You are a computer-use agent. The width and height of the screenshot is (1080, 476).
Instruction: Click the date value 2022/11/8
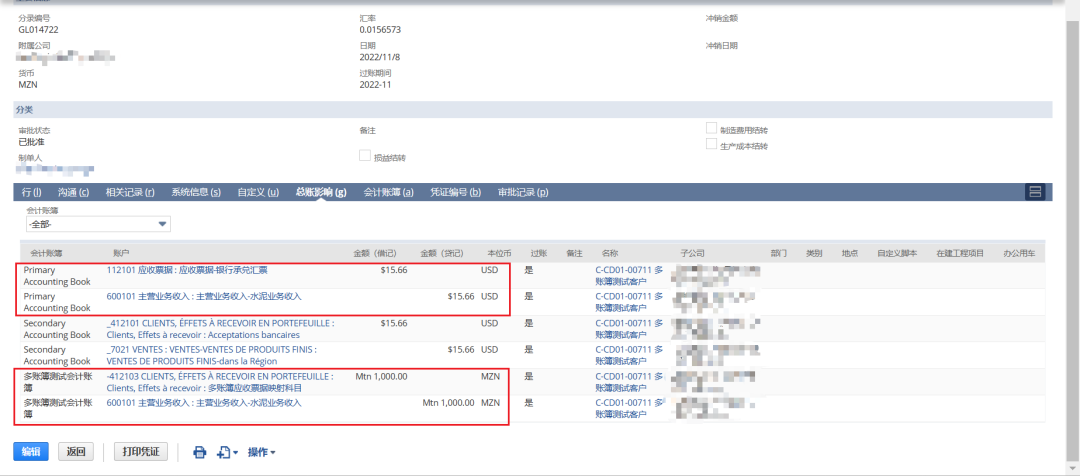coord(380,57)
